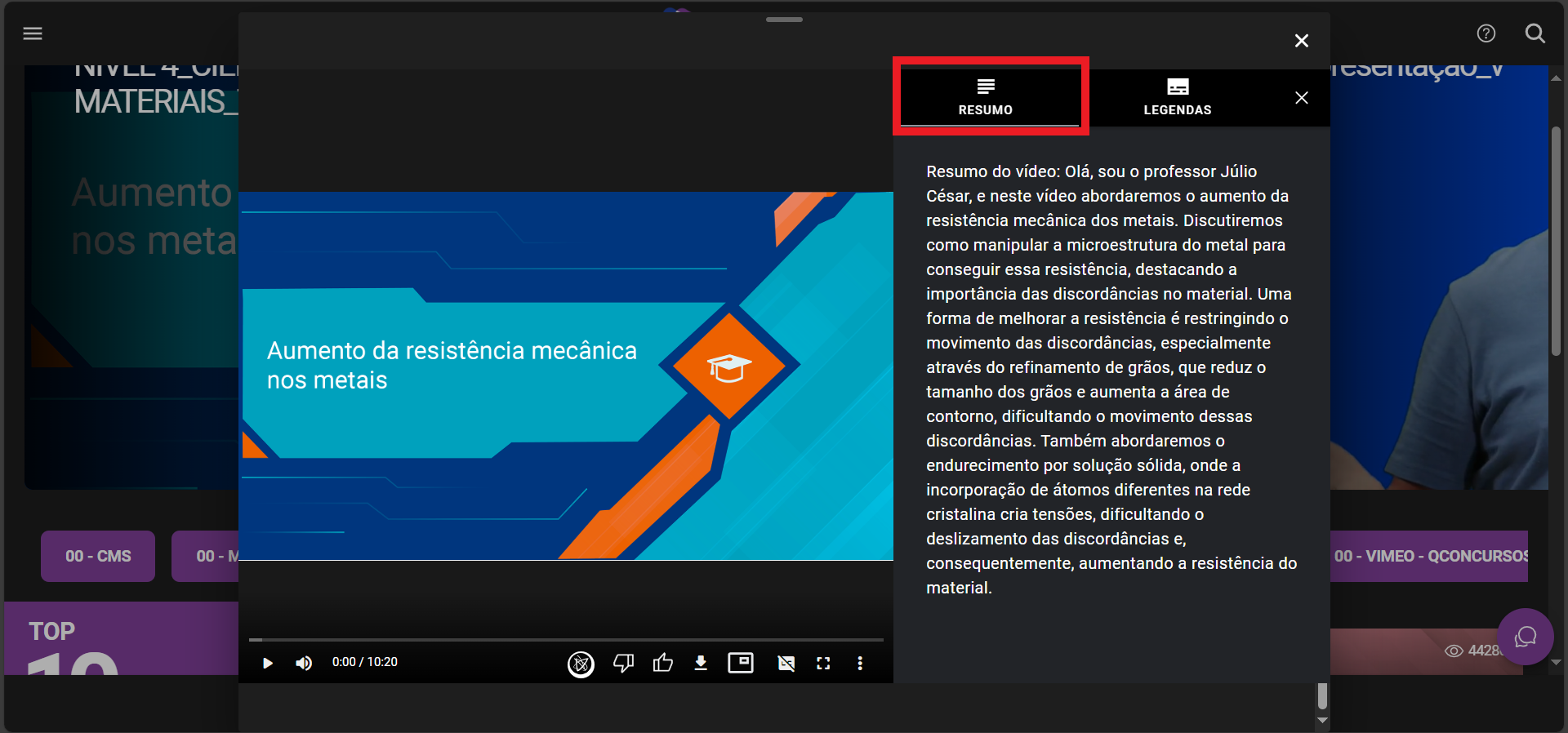The height and width of the screenshot is (733, 1568).
Task: Open the help question mark icon
Action: 1486,33
